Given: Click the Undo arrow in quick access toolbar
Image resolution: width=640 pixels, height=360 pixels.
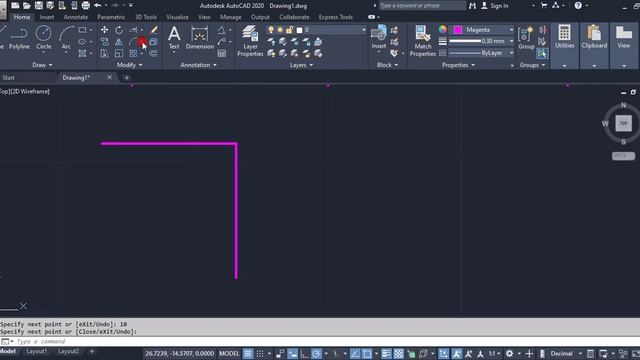Looking at the screenshot, I should point(98,5).
